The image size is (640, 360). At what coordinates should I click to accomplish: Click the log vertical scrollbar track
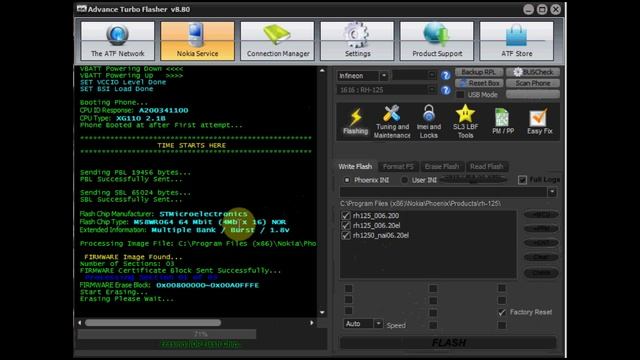(x=322, y=192)
